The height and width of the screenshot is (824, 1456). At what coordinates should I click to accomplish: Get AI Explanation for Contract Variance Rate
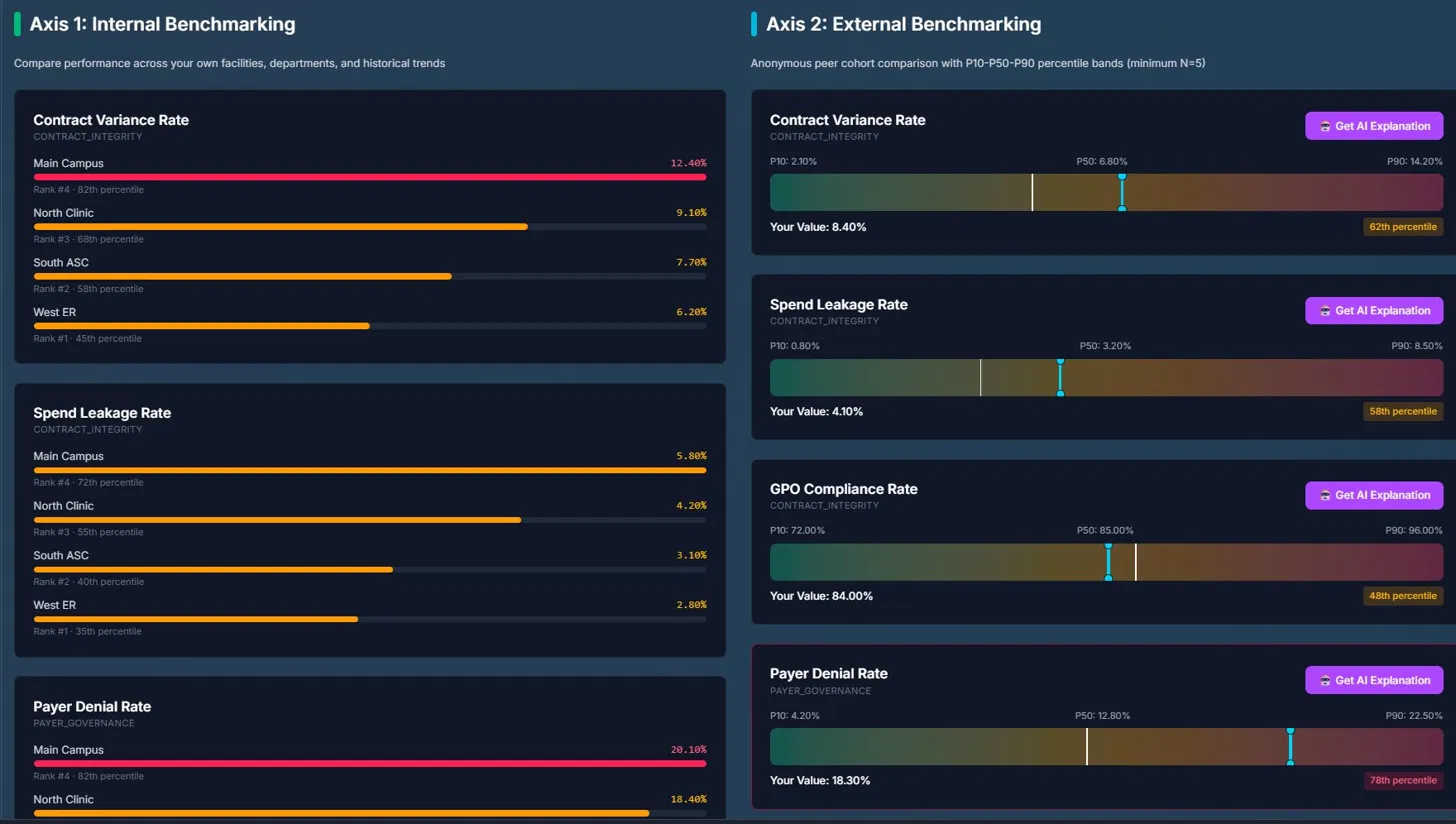[1374, 126]
